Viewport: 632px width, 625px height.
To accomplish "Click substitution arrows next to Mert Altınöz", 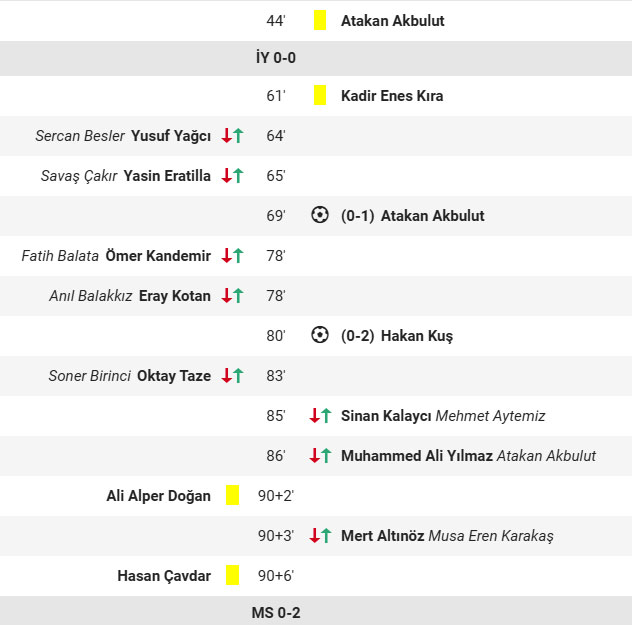I will (x=320, y=536).
